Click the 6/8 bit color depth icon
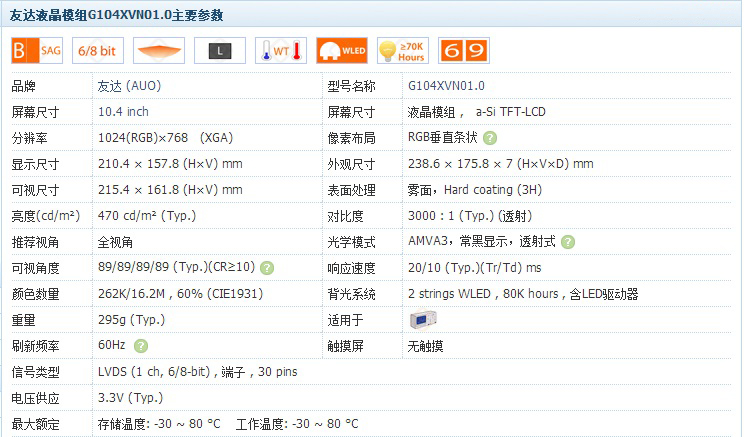Screen dimensions: 744x437 97,51
